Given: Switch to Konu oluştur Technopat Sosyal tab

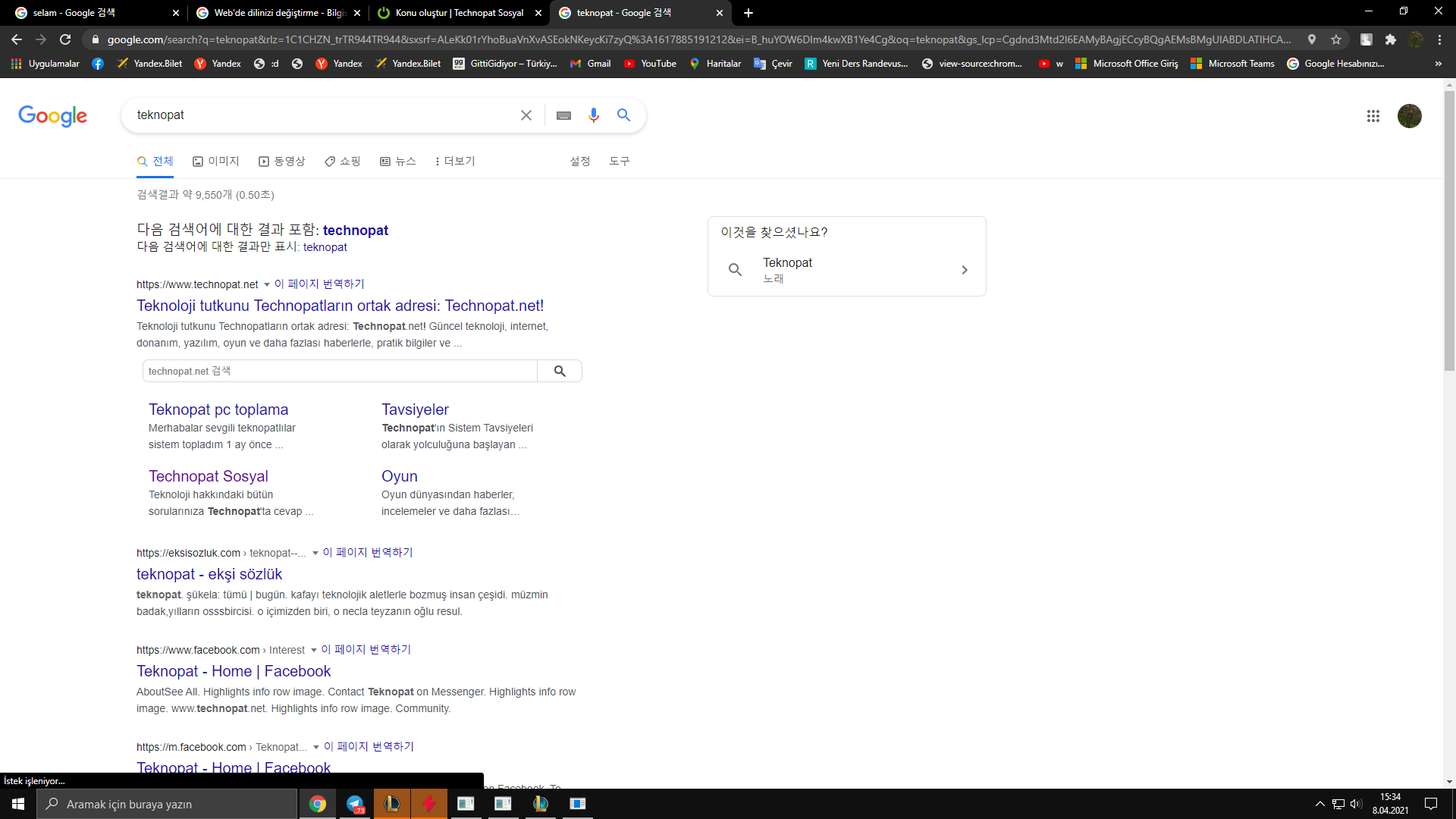Looking at the screenshot, I should [459, 13].
